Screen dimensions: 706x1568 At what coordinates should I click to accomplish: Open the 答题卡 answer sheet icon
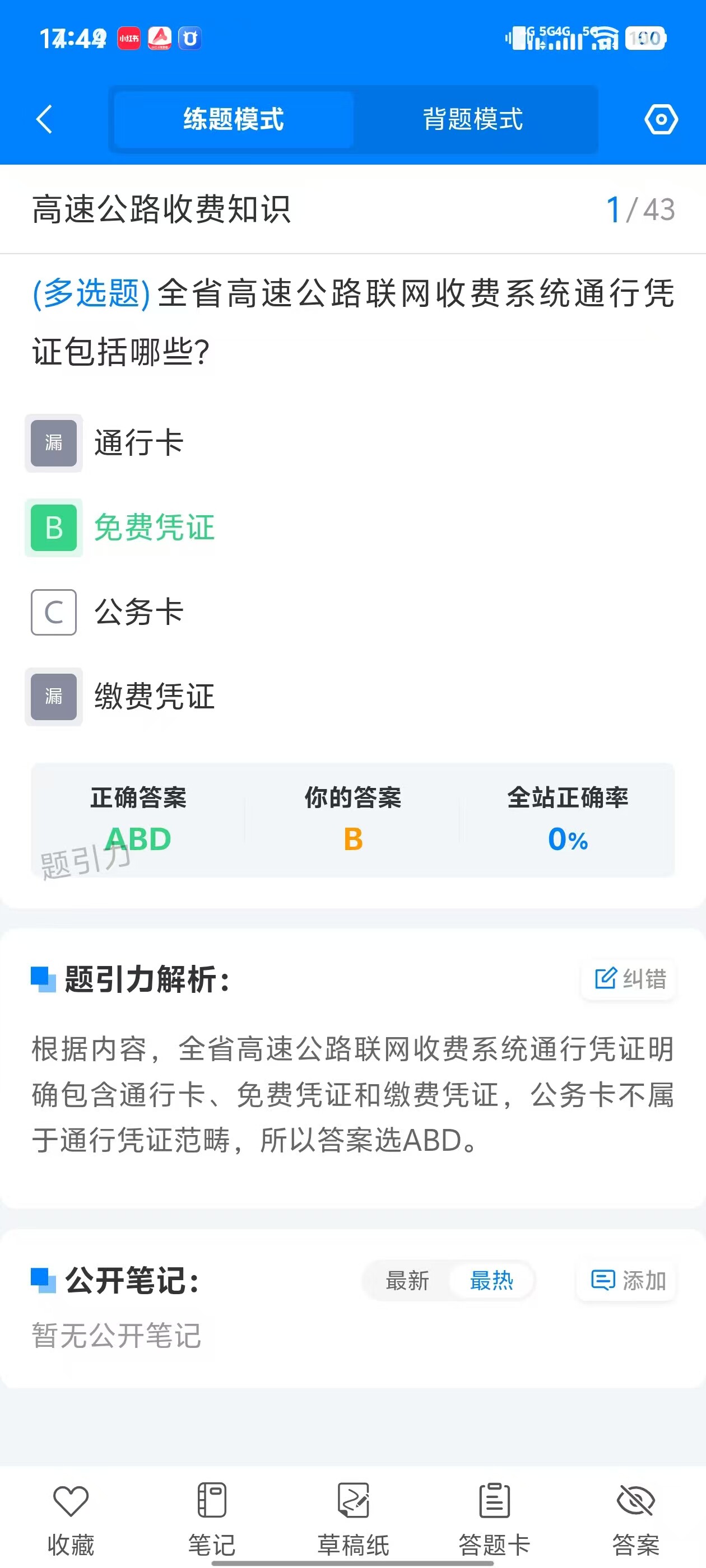[495, 1500]
